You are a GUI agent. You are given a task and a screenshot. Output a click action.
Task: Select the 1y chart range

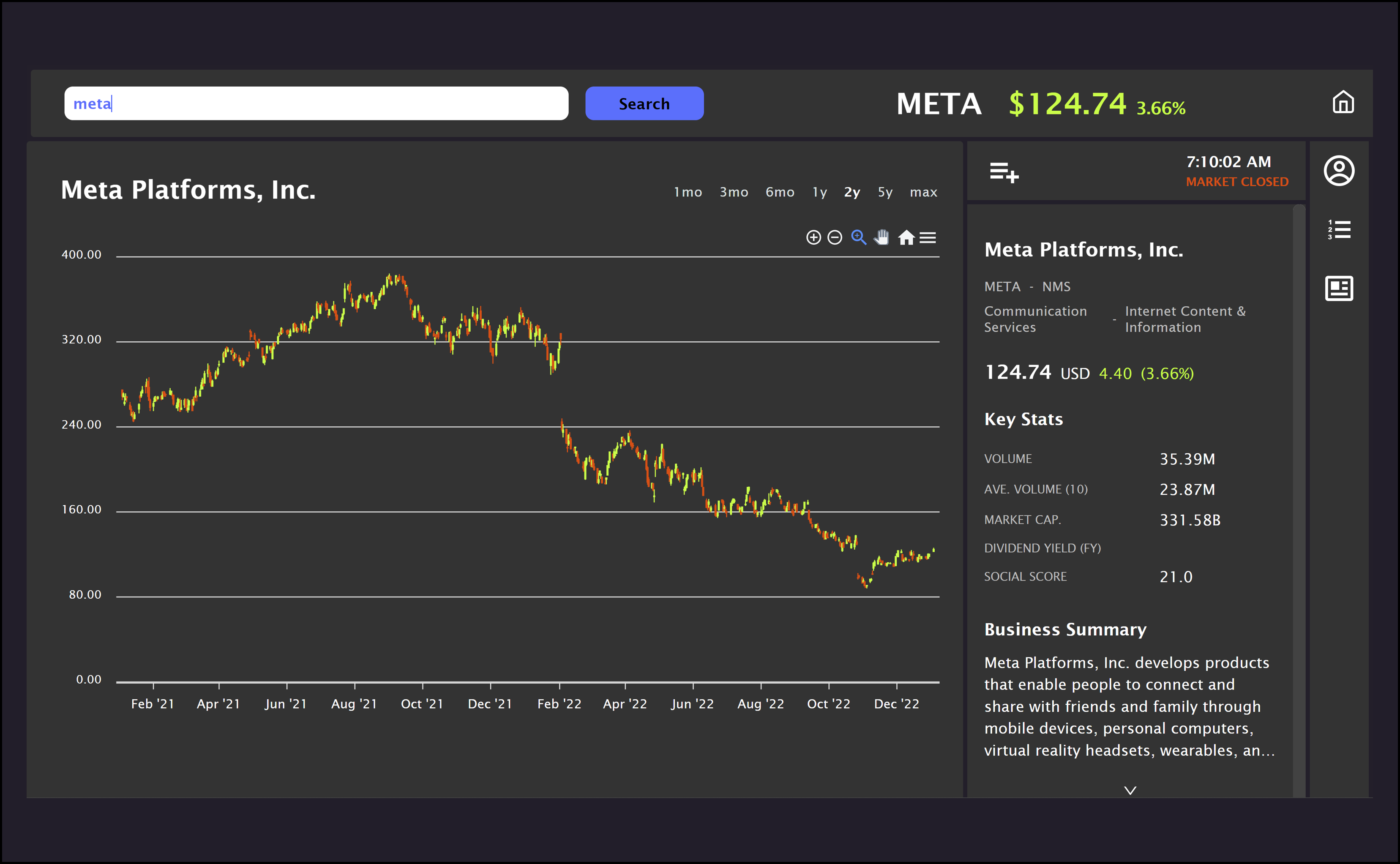click(819, 193)
